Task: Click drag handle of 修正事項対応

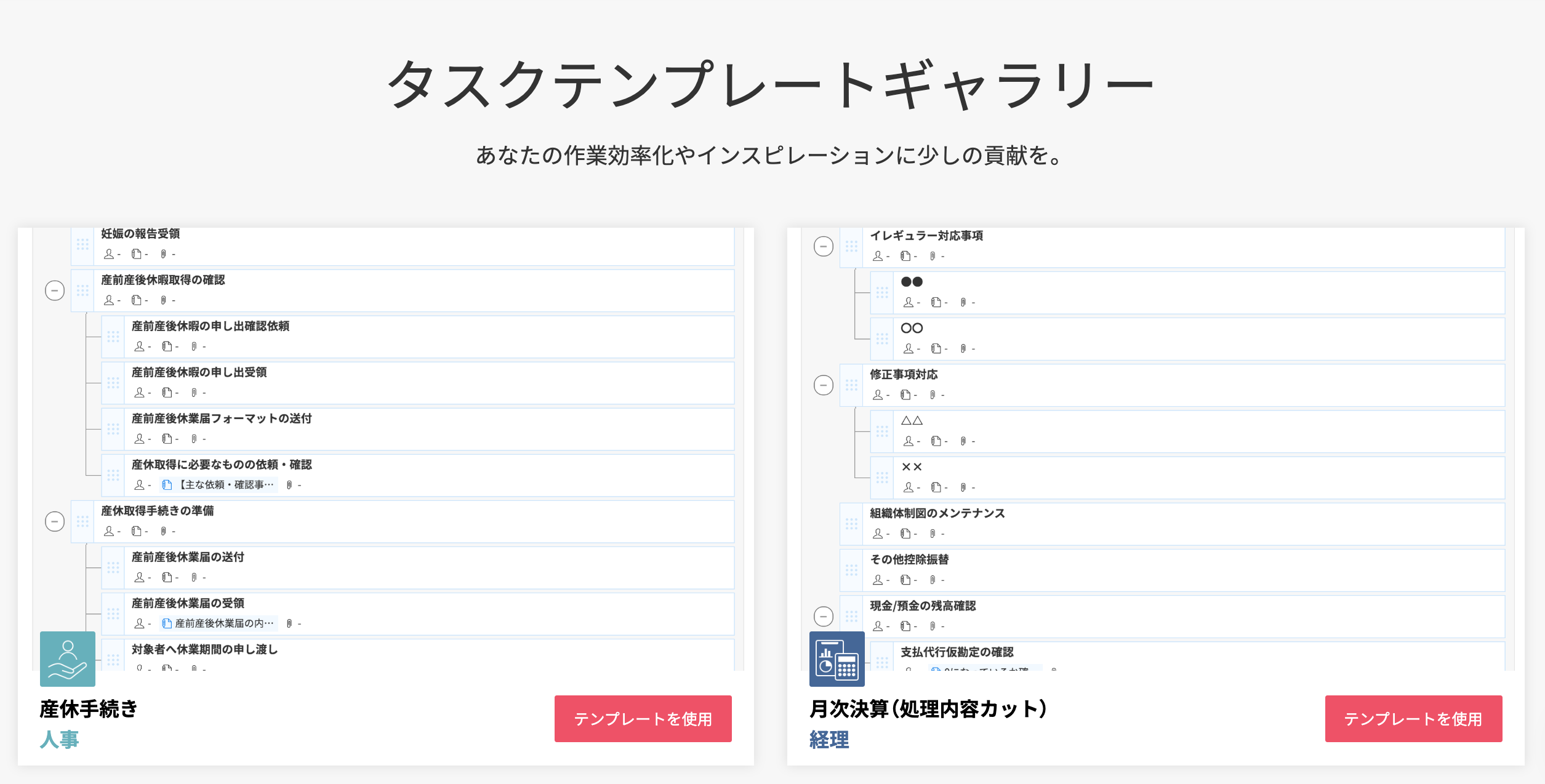Action: (x=851, y=385)
